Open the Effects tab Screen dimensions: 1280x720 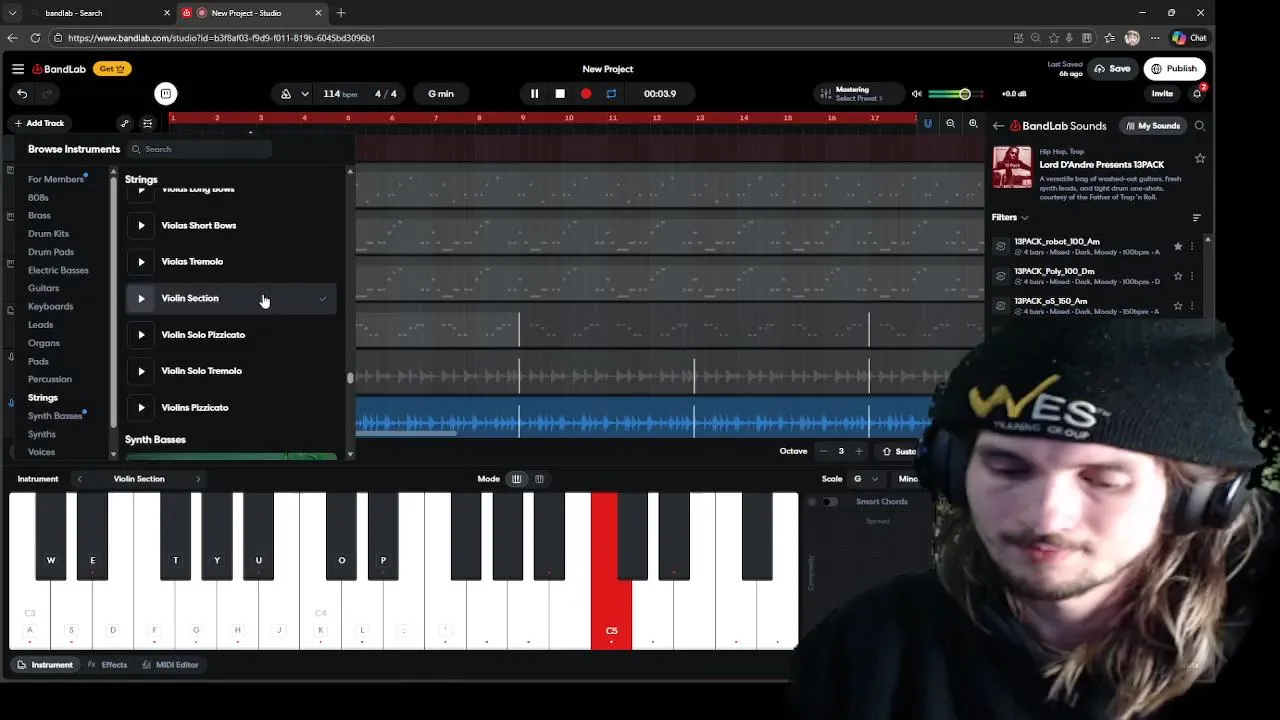(x=107, y=665)
